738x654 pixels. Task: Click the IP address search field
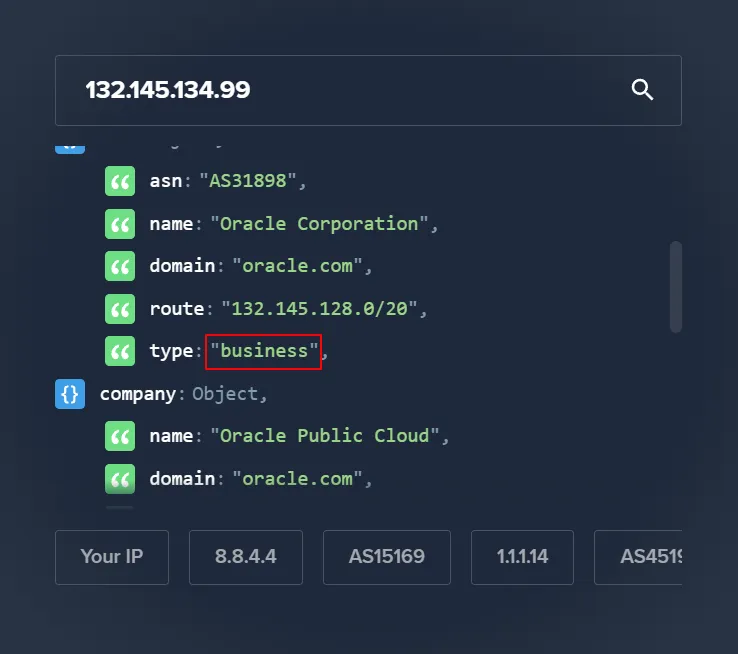tap(368, 90)
